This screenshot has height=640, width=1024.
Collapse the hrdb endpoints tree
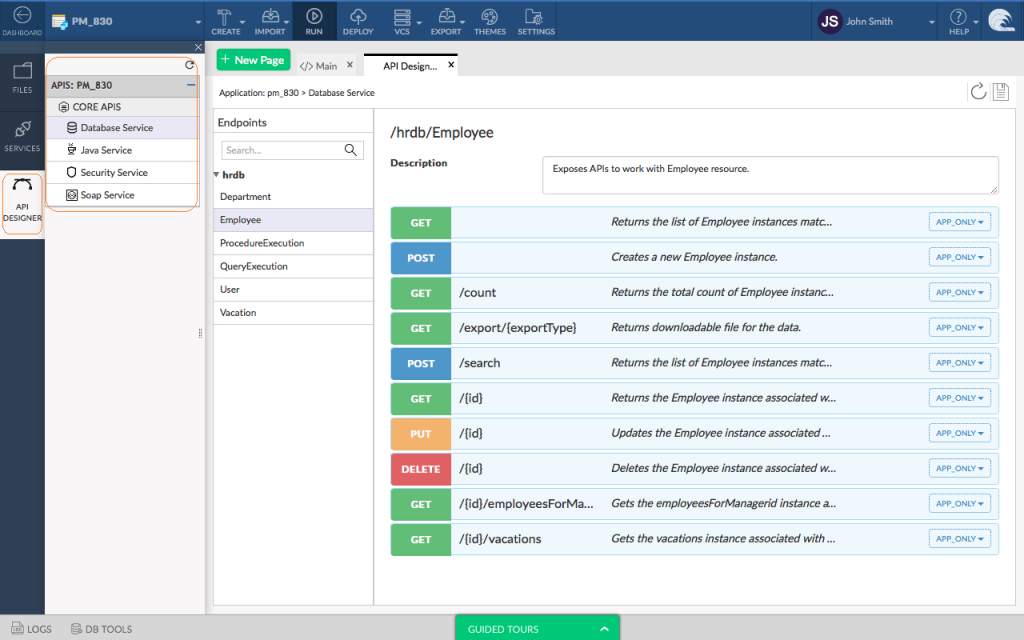(216, 175)
